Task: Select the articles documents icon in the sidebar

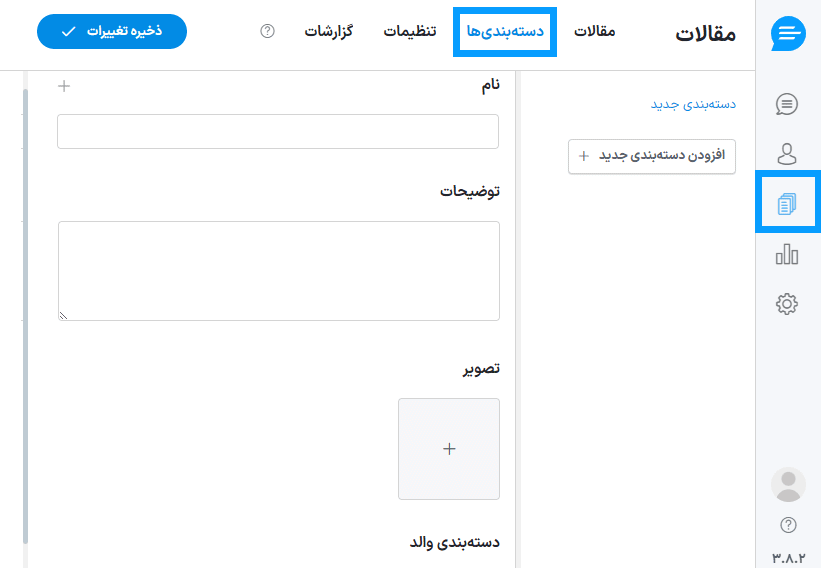Action: (787, 203)
